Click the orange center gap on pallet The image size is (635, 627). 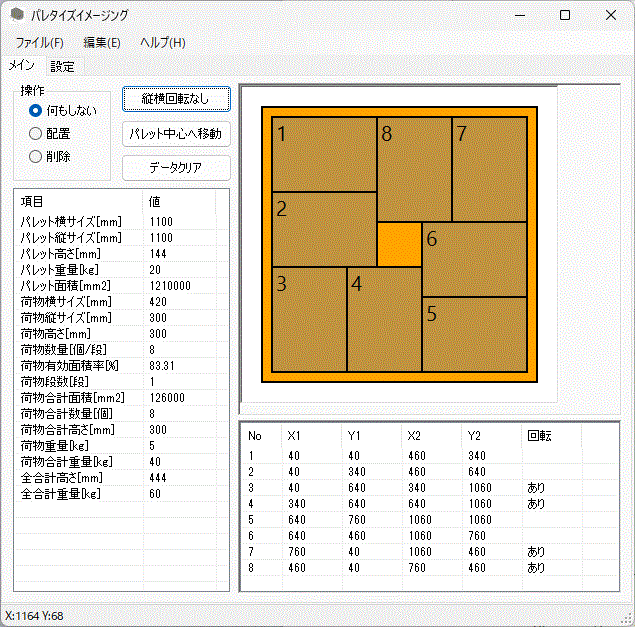pyautogui.click(x=399, y=244)
